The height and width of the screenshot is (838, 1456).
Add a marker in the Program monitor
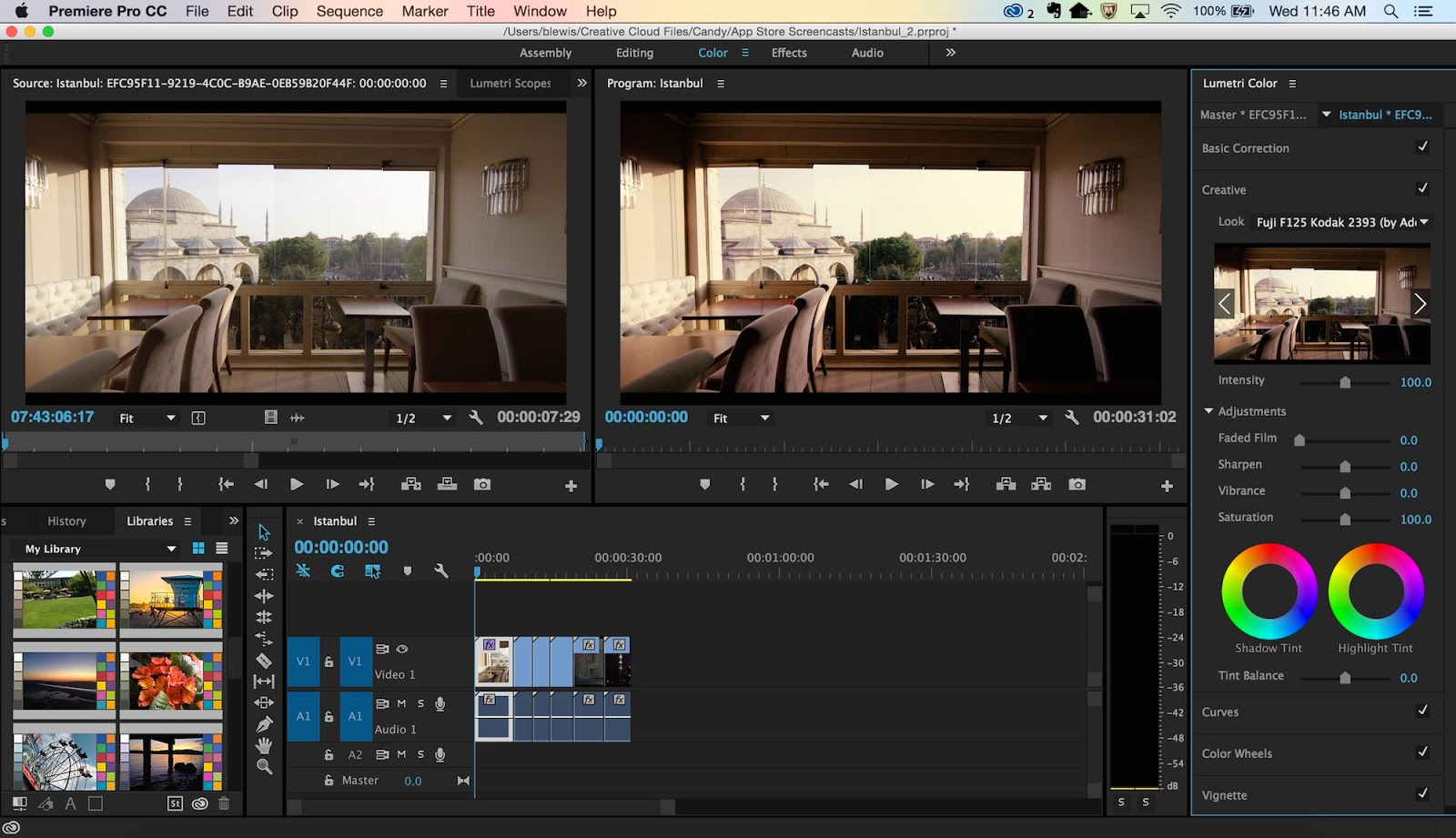[x=705, y=484]
